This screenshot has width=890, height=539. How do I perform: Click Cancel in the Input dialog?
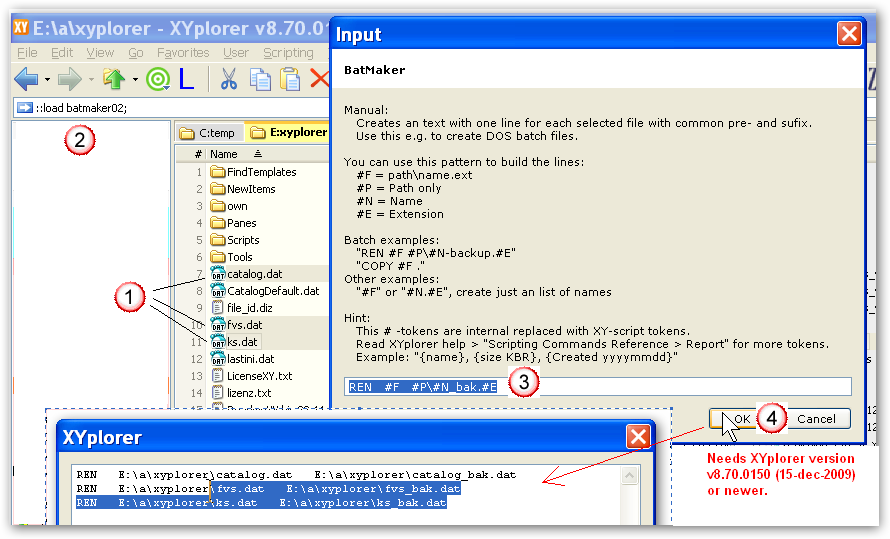(816, 419)
